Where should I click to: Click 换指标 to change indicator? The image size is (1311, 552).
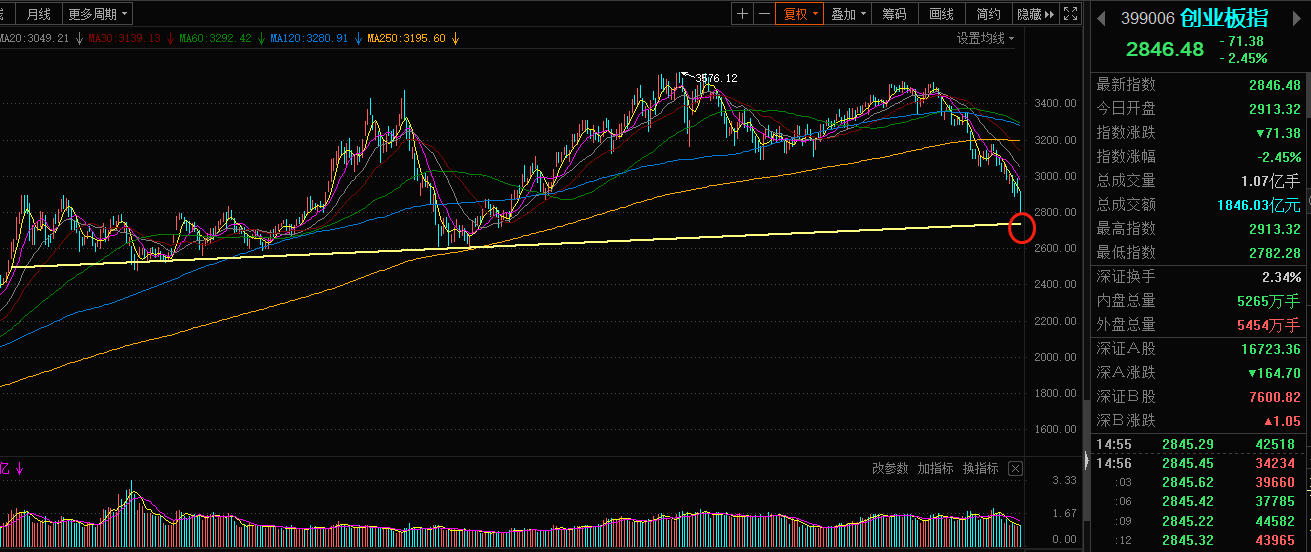coord(980,468)
